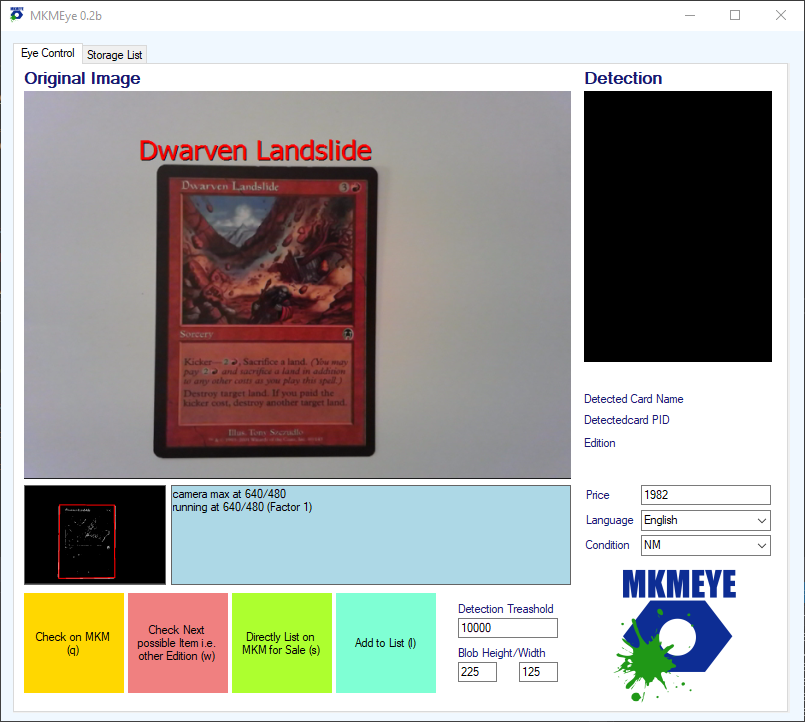
Task: Click the 'camera max at 640/480' log line
Action: [229, 494]
